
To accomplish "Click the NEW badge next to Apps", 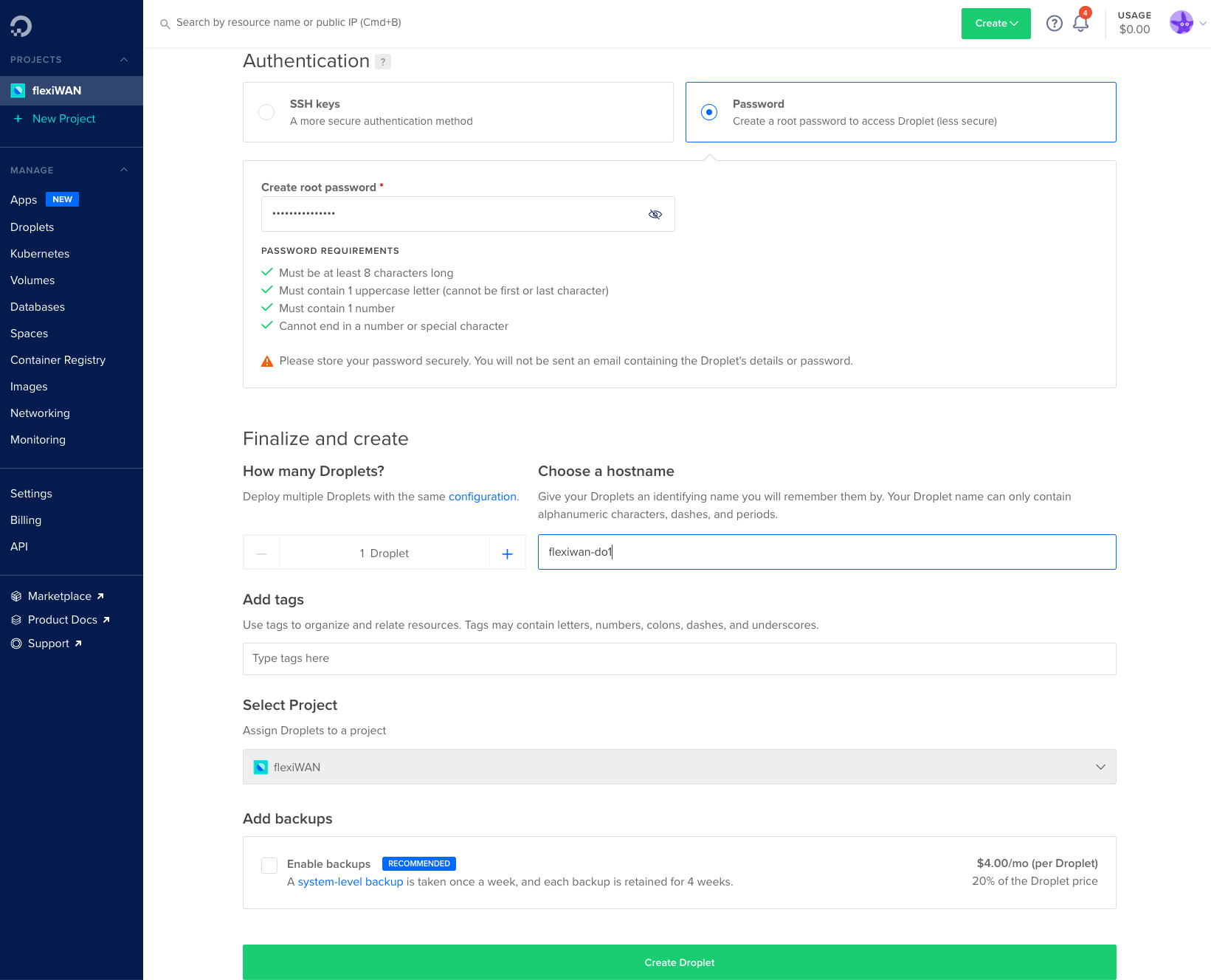I will pos(62,199).
